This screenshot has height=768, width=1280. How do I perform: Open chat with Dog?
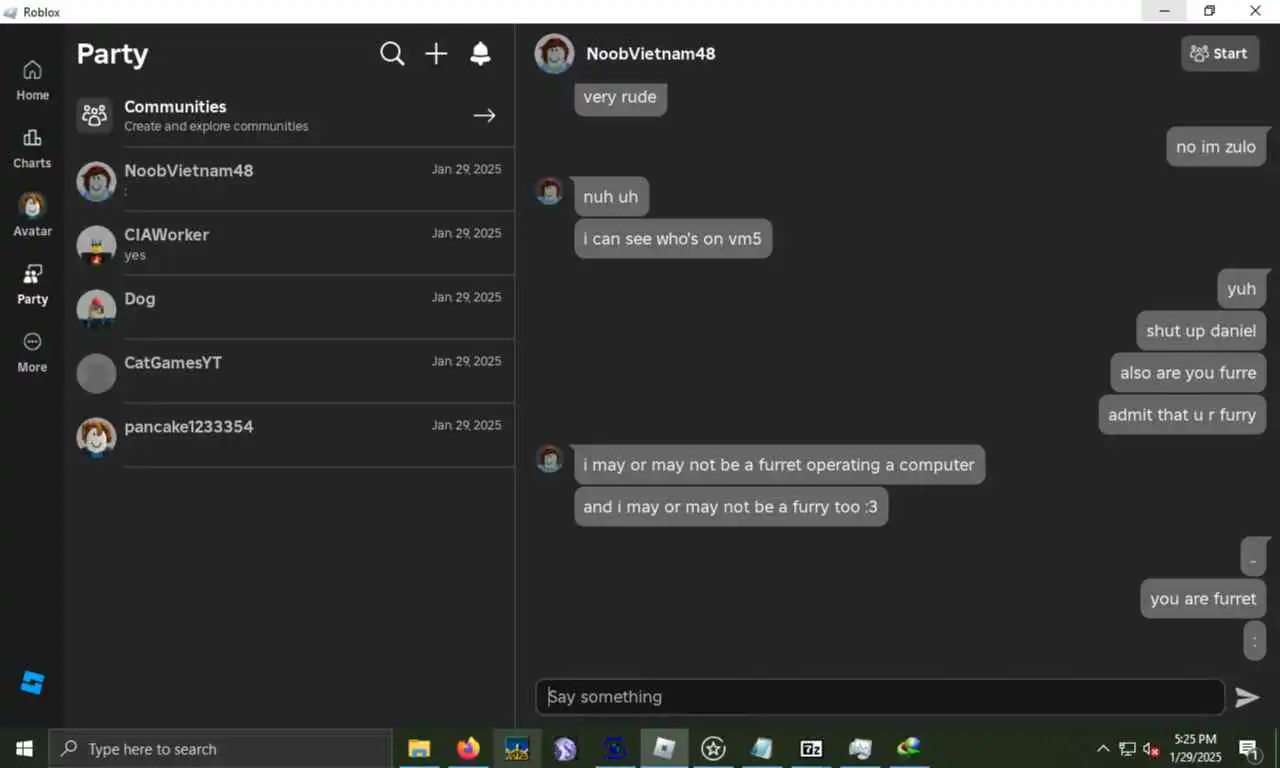295,308
